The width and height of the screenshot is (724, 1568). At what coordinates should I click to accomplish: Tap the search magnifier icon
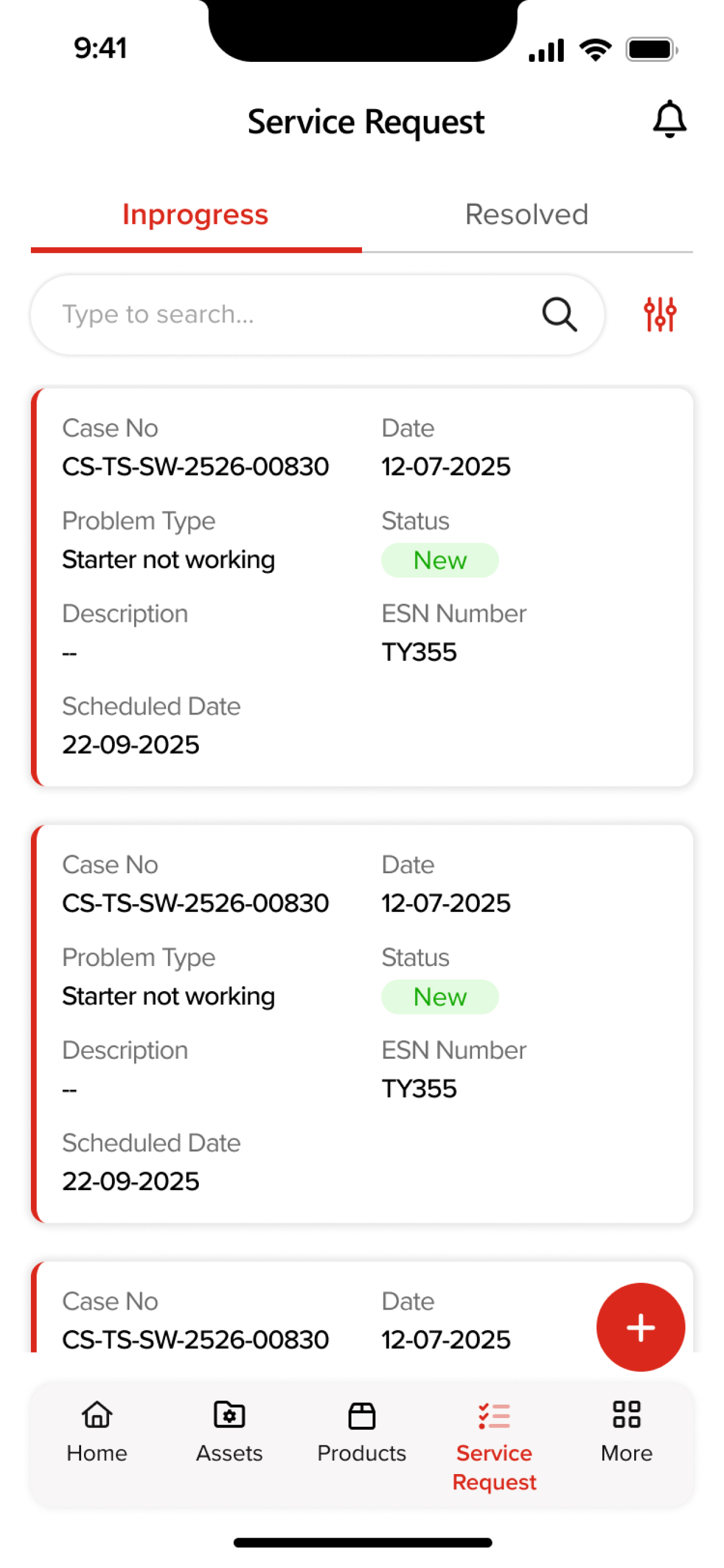pyautogui.click(x=559, y=314)
